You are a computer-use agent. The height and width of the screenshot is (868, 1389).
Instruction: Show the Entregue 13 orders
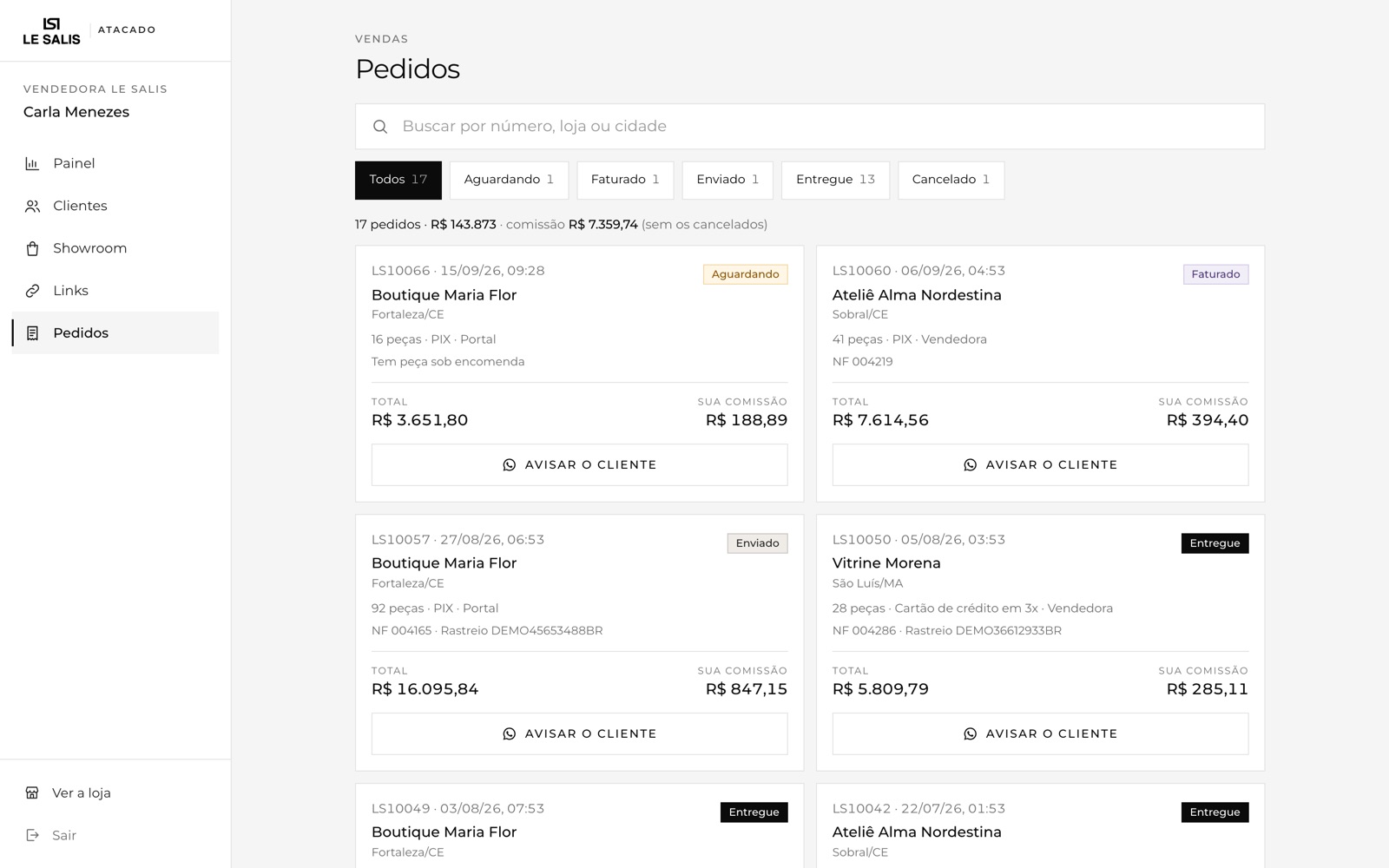[x=835, y=180]
